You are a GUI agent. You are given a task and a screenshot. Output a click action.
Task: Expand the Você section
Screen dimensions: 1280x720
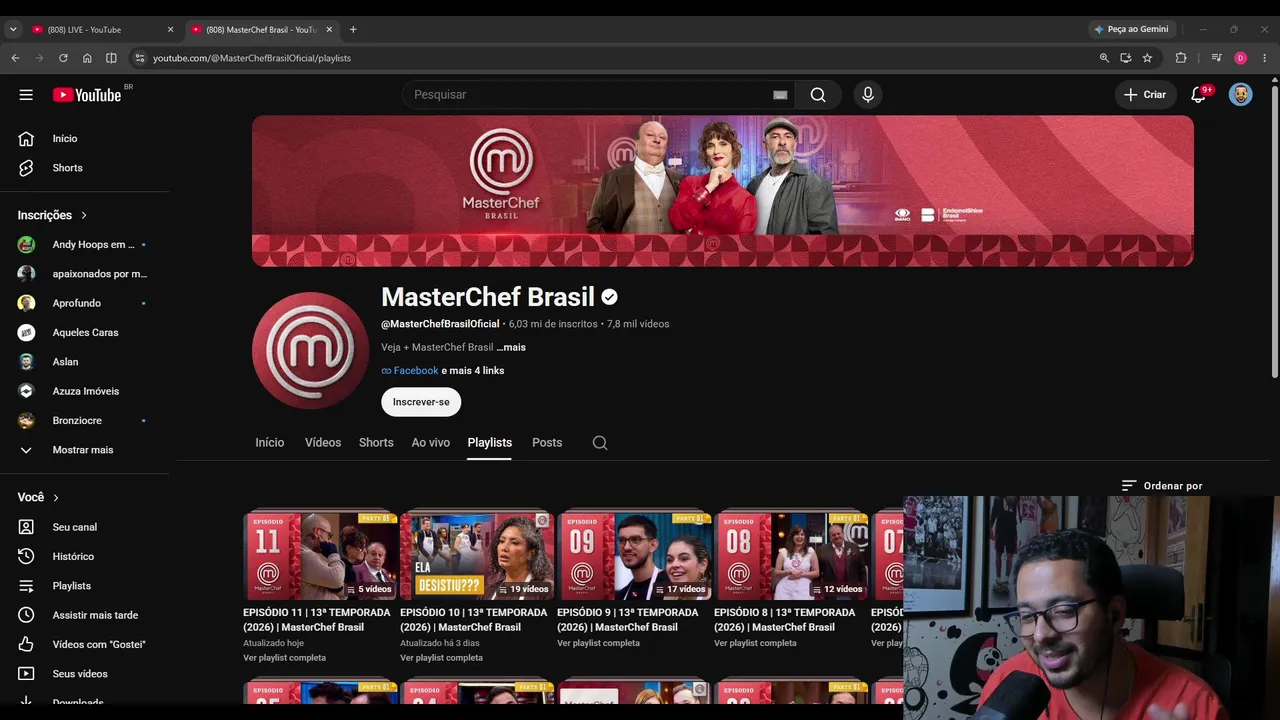(38, 497)
